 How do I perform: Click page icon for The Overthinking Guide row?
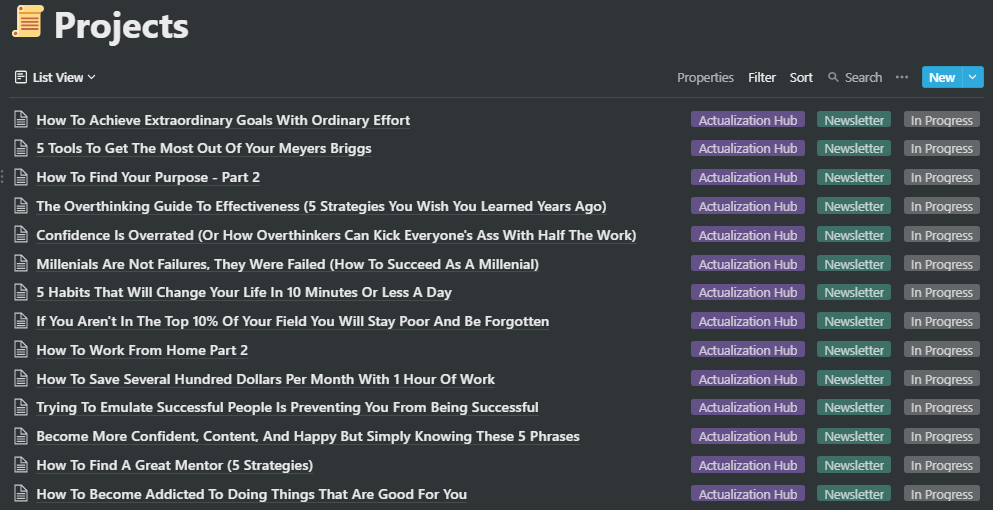[x=22, y=205]
